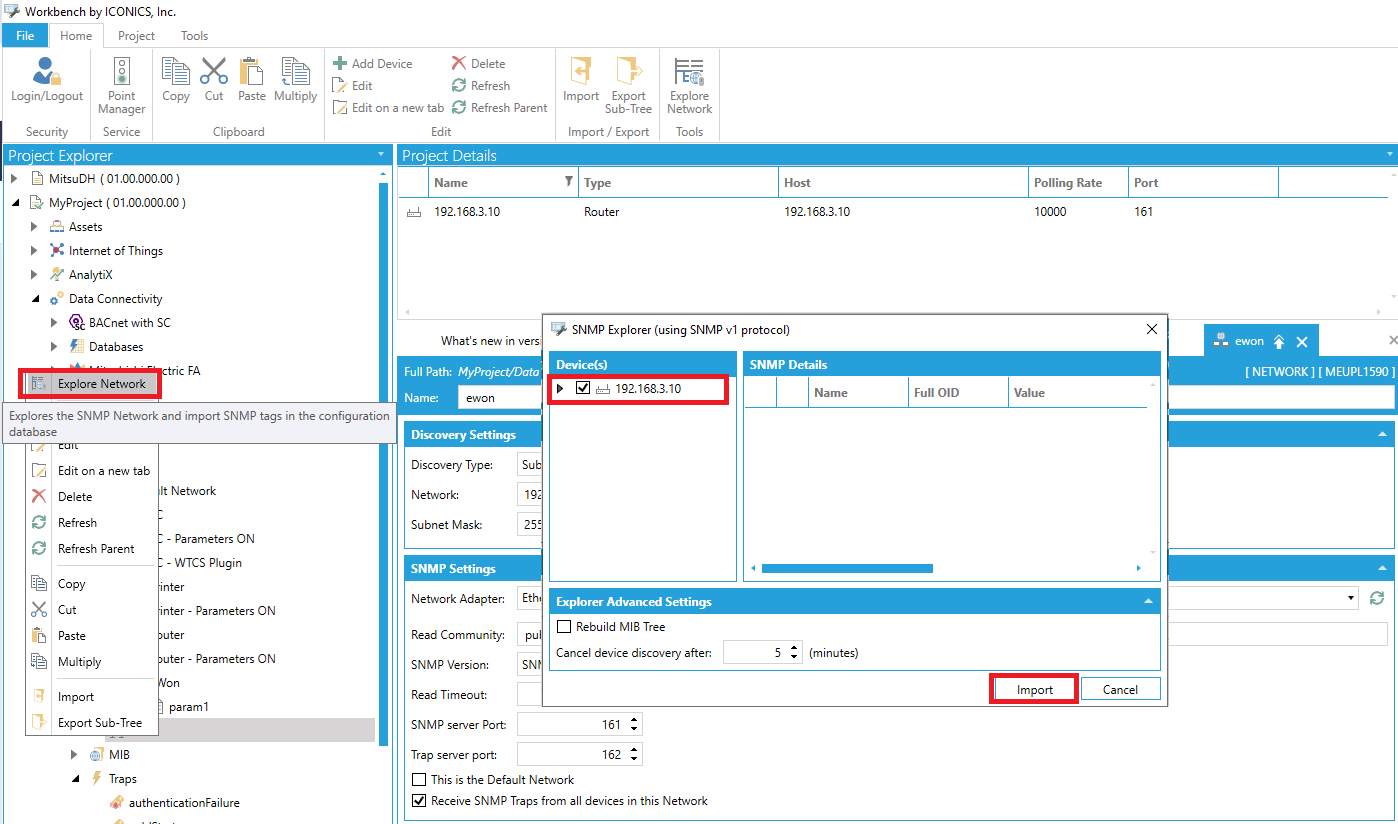This screenshot has width=1398, height=824.
Task: Click Import button in SNMP Explorer
Action: pos(1035,690)
